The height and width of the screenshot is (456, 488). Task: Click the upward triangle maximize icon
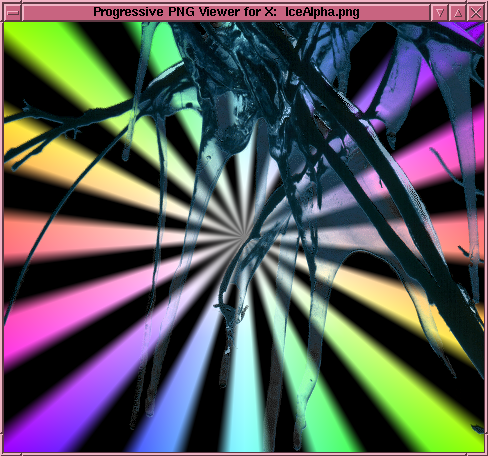[x=458, y=13]
